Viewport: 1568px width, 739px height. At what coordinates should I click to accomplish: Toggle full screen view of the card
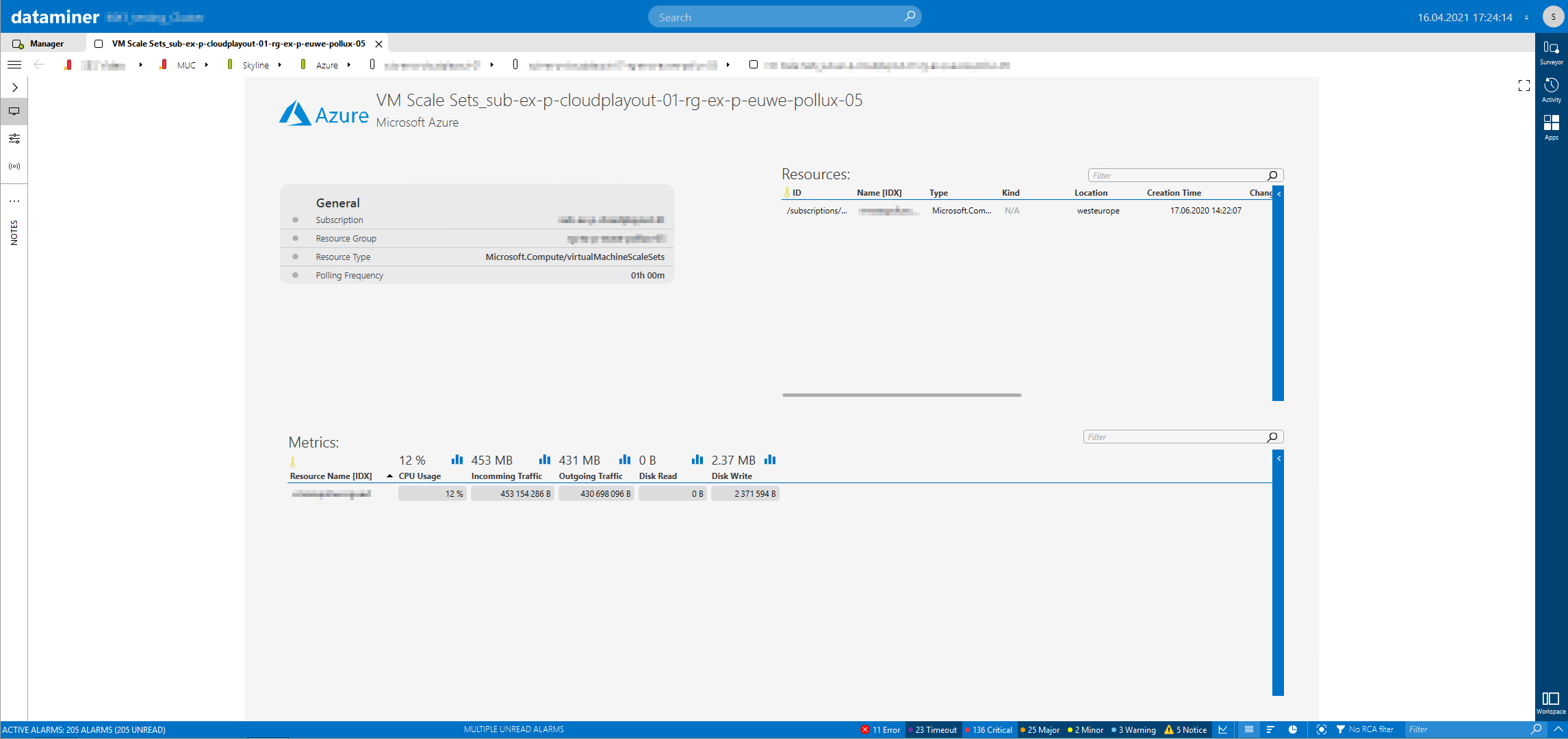point(1524,86)
